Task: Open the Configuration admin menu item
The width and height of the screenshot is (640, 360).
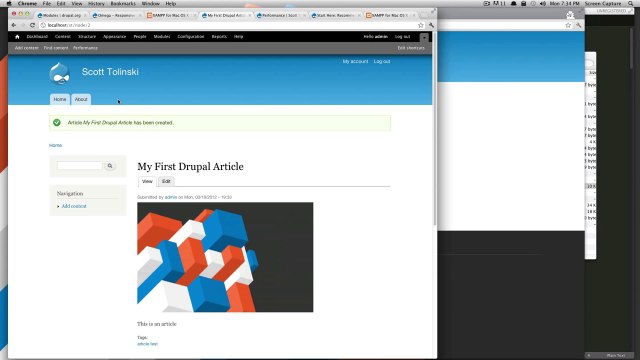Action: (x=191, y=37)
